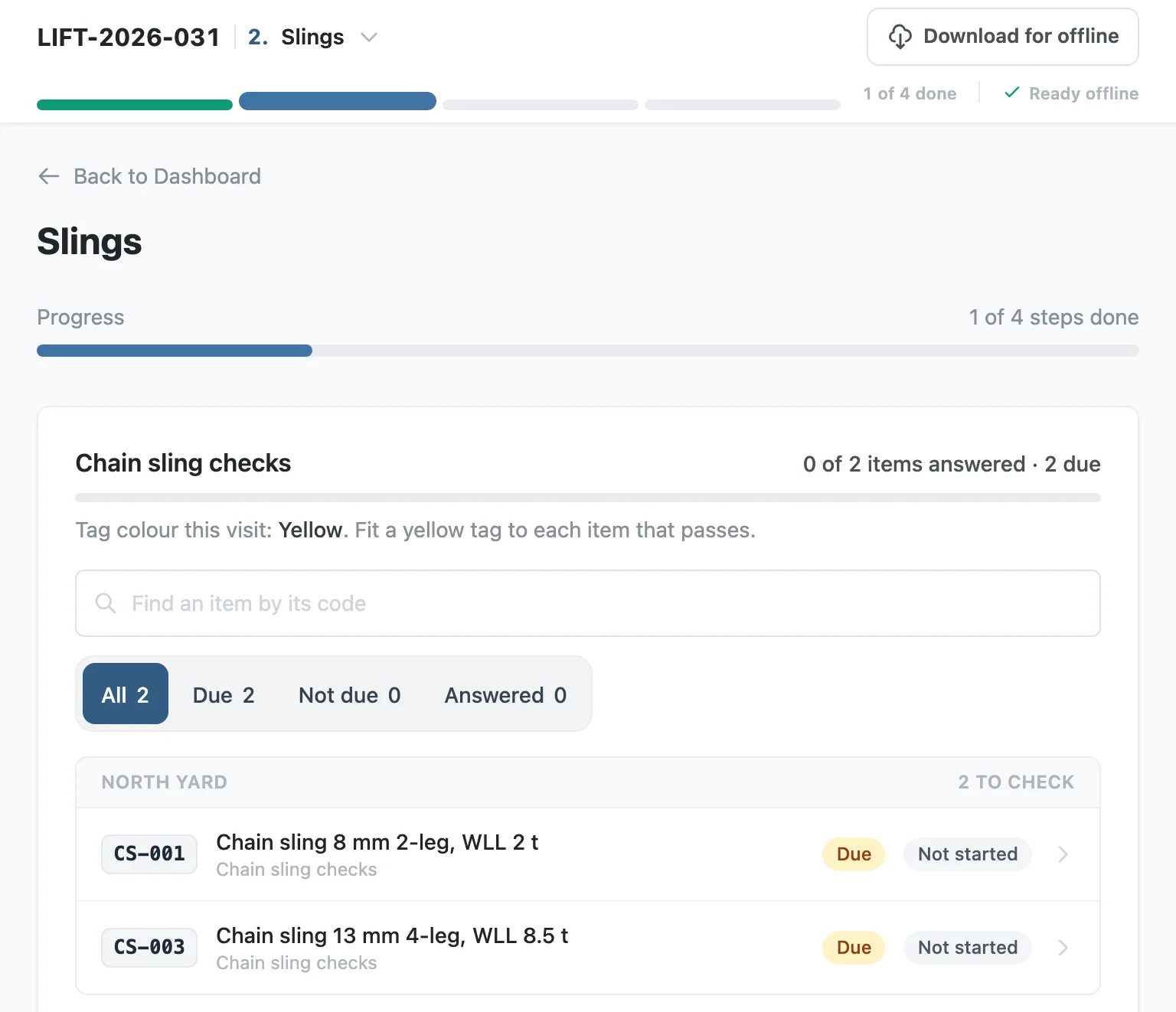Click the Slings page progress bar
This screenshot has height=1012, width=1176.
tap(588, 351)
